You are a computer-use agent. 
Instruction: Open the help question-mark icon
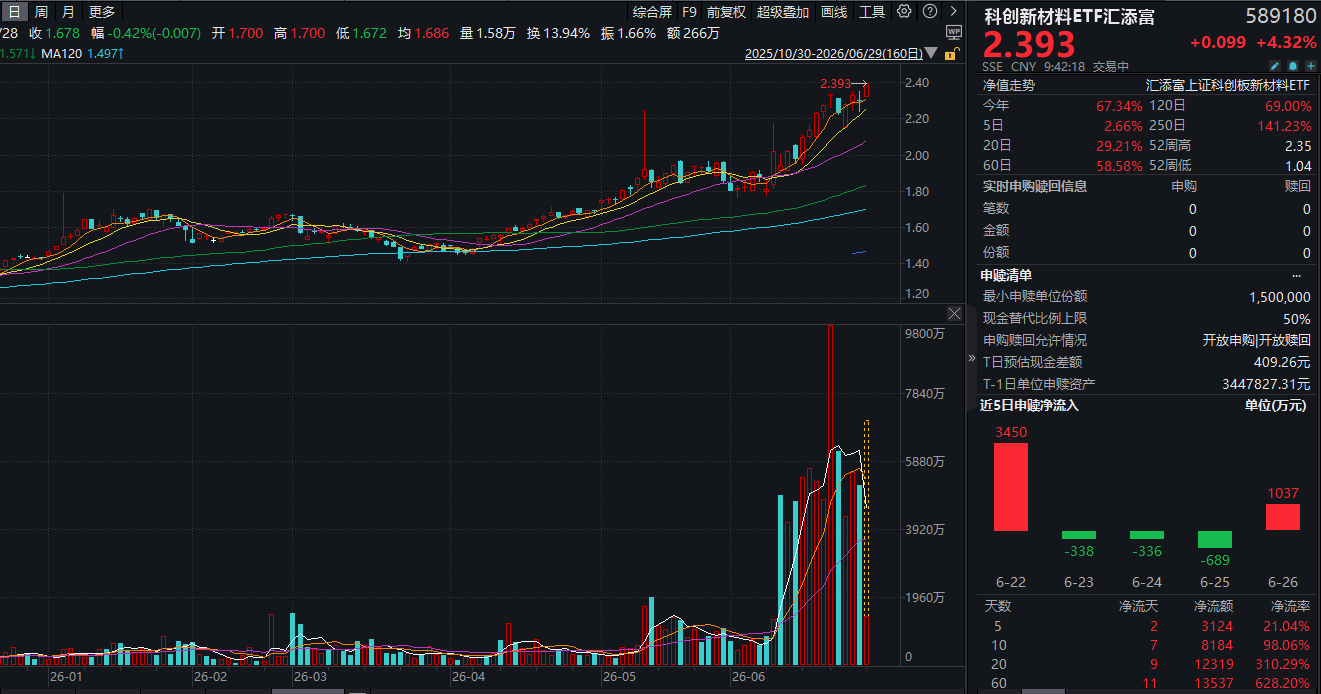(929, 12)
